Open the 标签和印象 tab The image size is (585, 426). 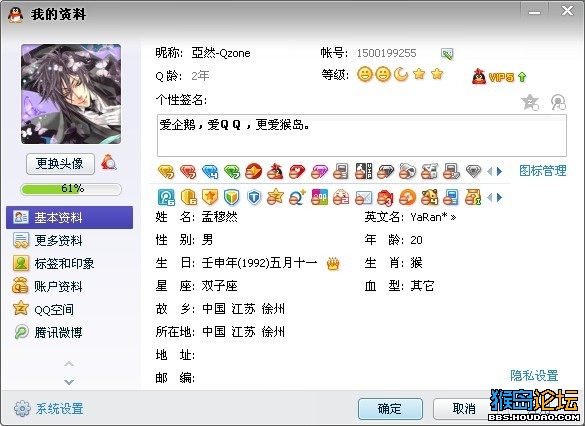pyautogui.click(x=69, y=263)
